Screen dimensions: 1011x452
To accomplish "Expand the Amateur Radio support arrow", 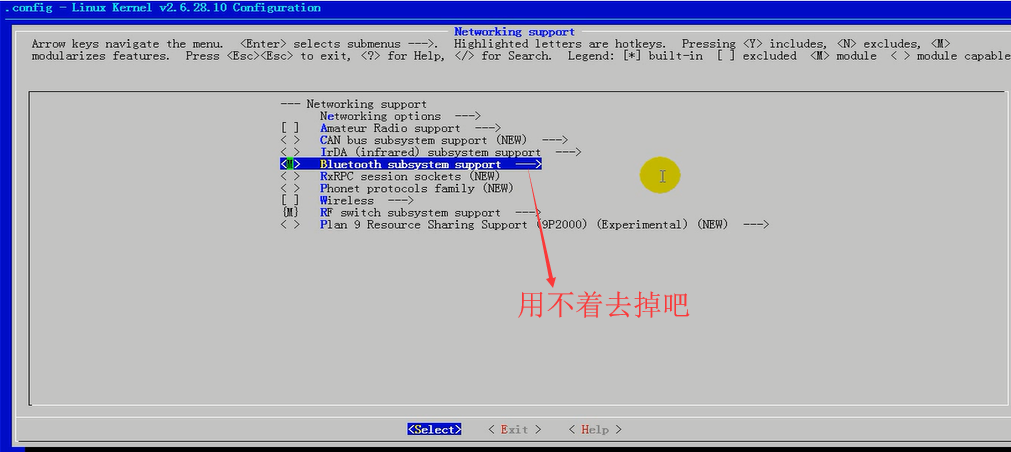I will (487, 128).
